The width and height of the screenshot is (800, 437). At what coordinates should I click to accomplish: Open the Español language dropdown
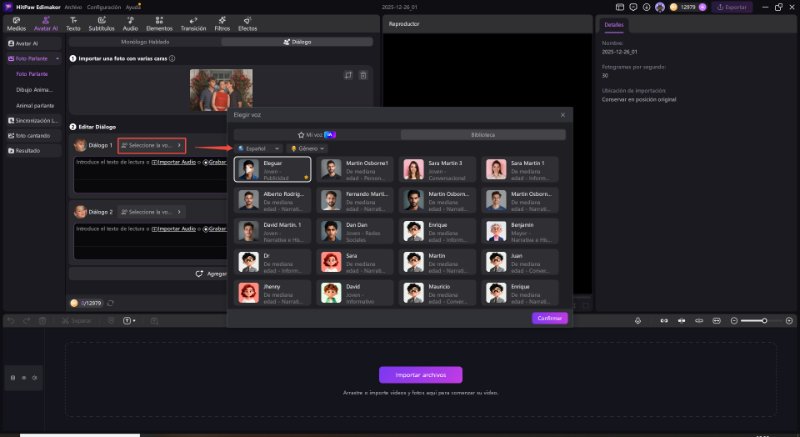coord(258,148)
